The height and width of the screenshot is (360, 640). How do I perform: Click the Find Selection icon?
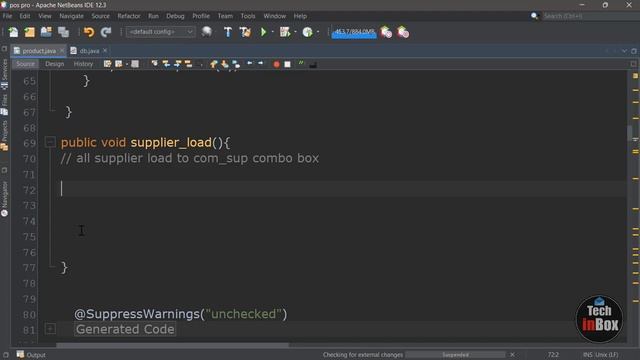[154, 64]
